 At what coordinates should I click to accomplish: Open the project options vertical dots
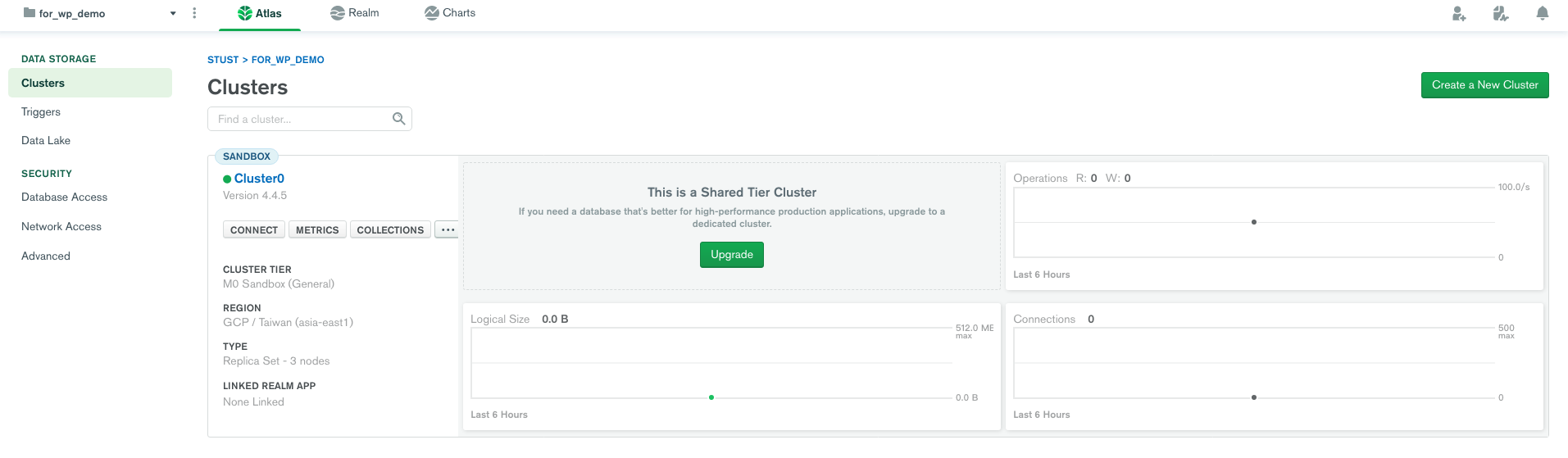(x=194, y=13)
